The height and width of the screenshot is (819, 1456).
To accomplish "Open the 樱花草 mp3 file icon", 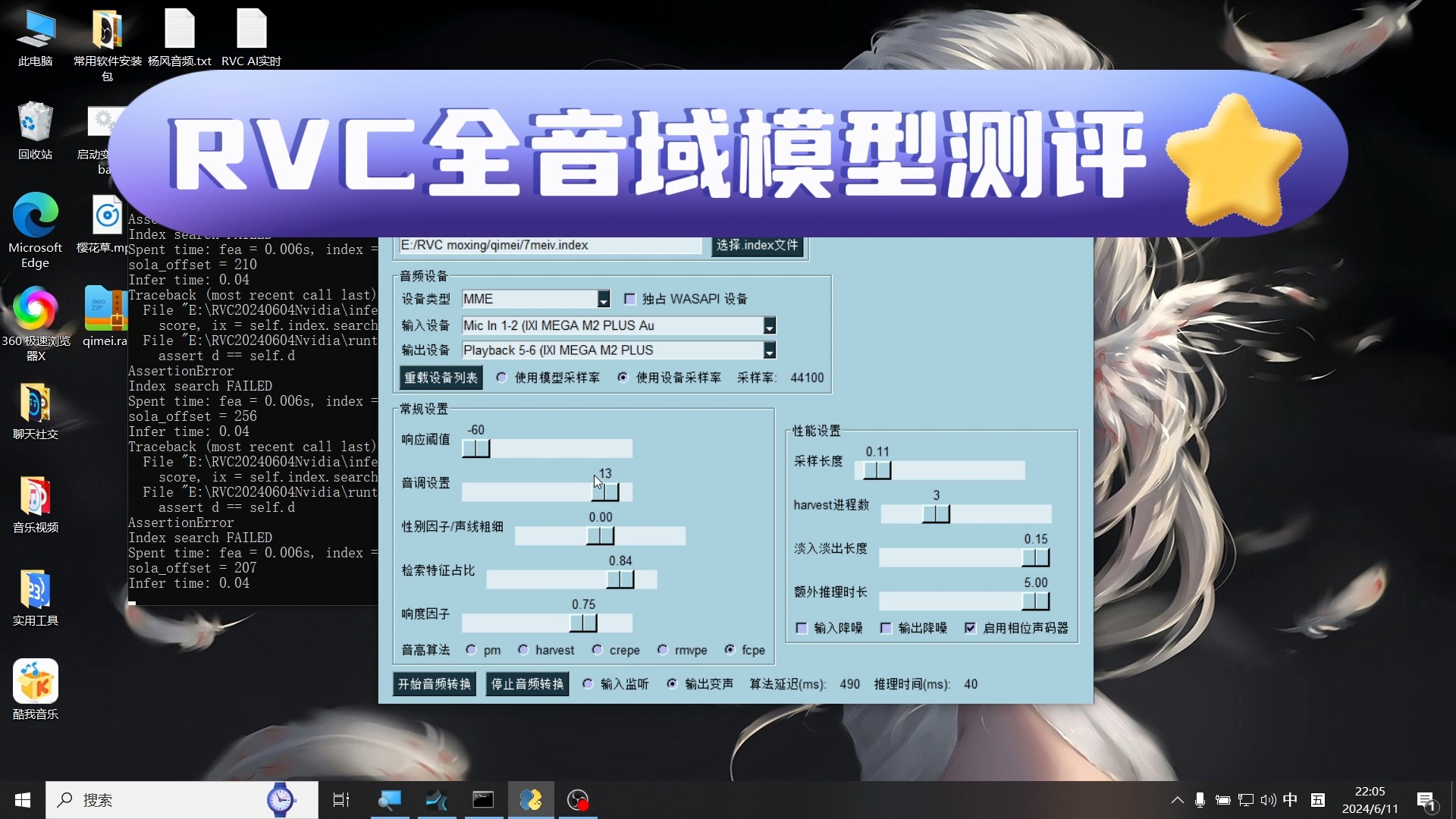I will click(106, 224).
